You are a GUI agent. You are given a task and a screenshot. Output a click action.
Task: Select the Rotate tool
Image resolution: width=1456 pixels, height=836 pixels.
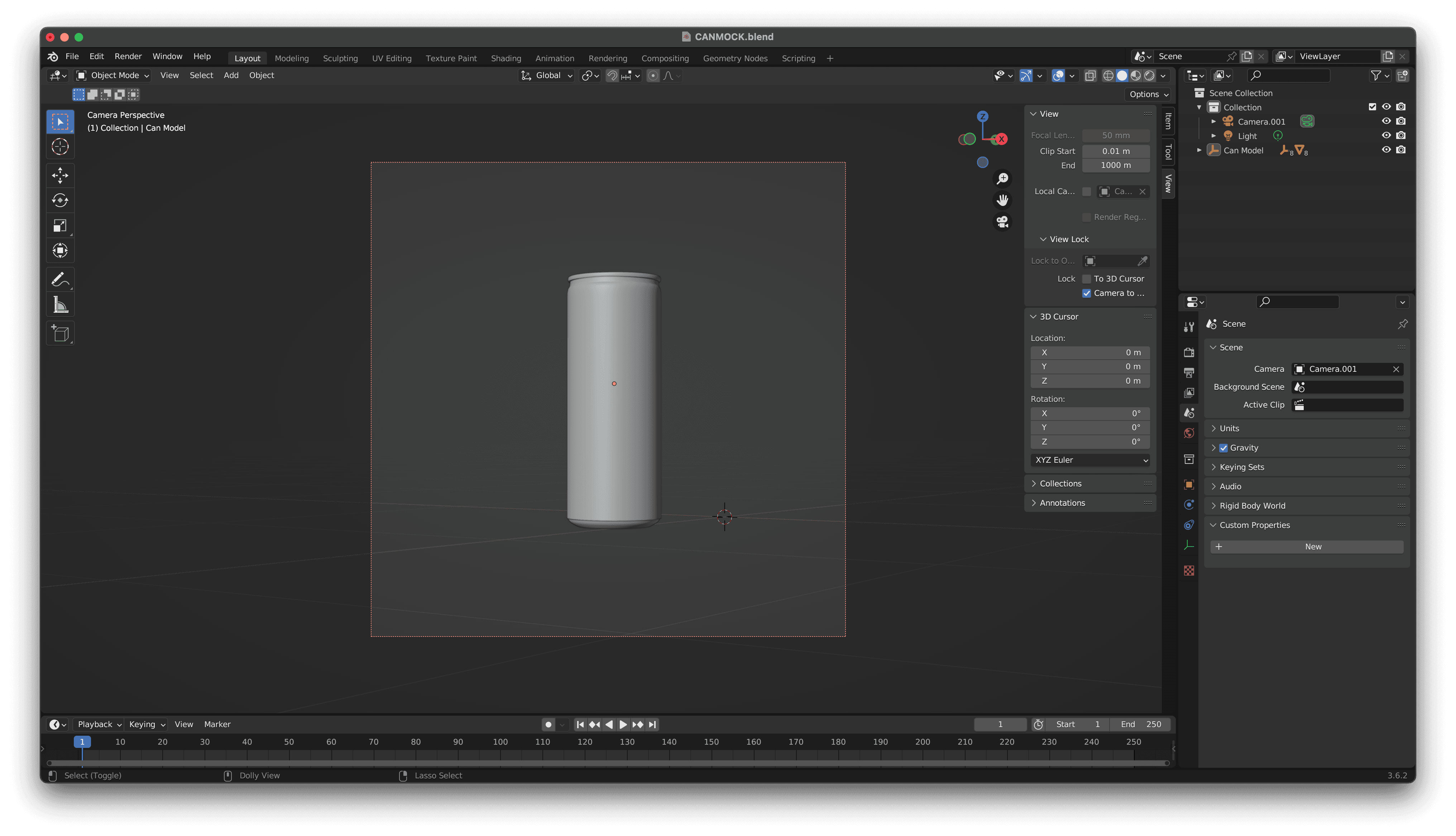tap(60, 200)
